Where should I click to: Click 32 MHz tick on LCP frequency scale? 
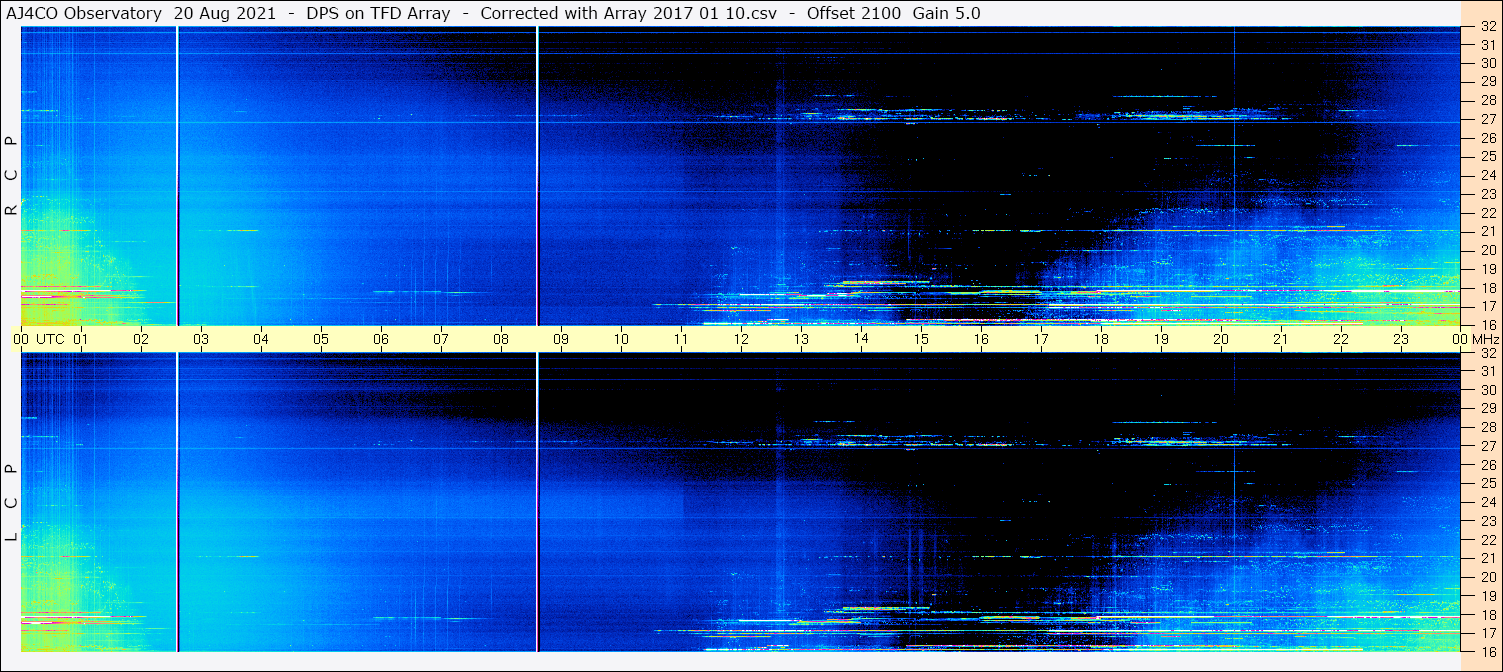coord(1487,353)
